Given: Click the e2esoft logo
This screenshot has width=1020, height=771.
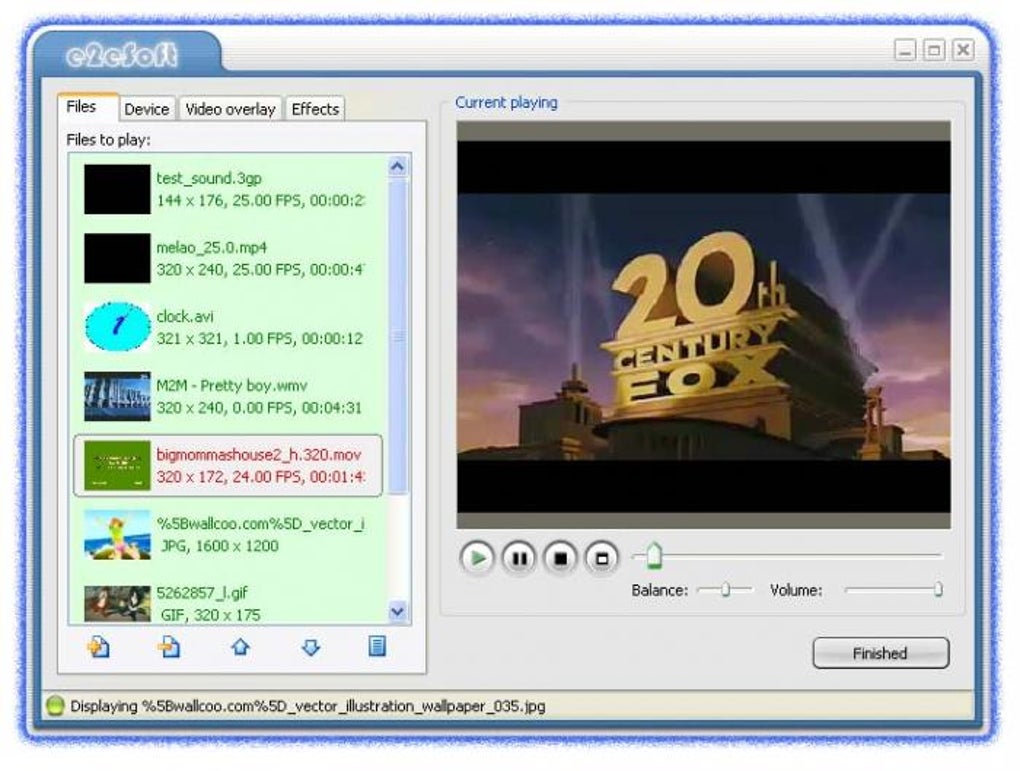Looking at the screenshot, I should (x=122, y=55).
